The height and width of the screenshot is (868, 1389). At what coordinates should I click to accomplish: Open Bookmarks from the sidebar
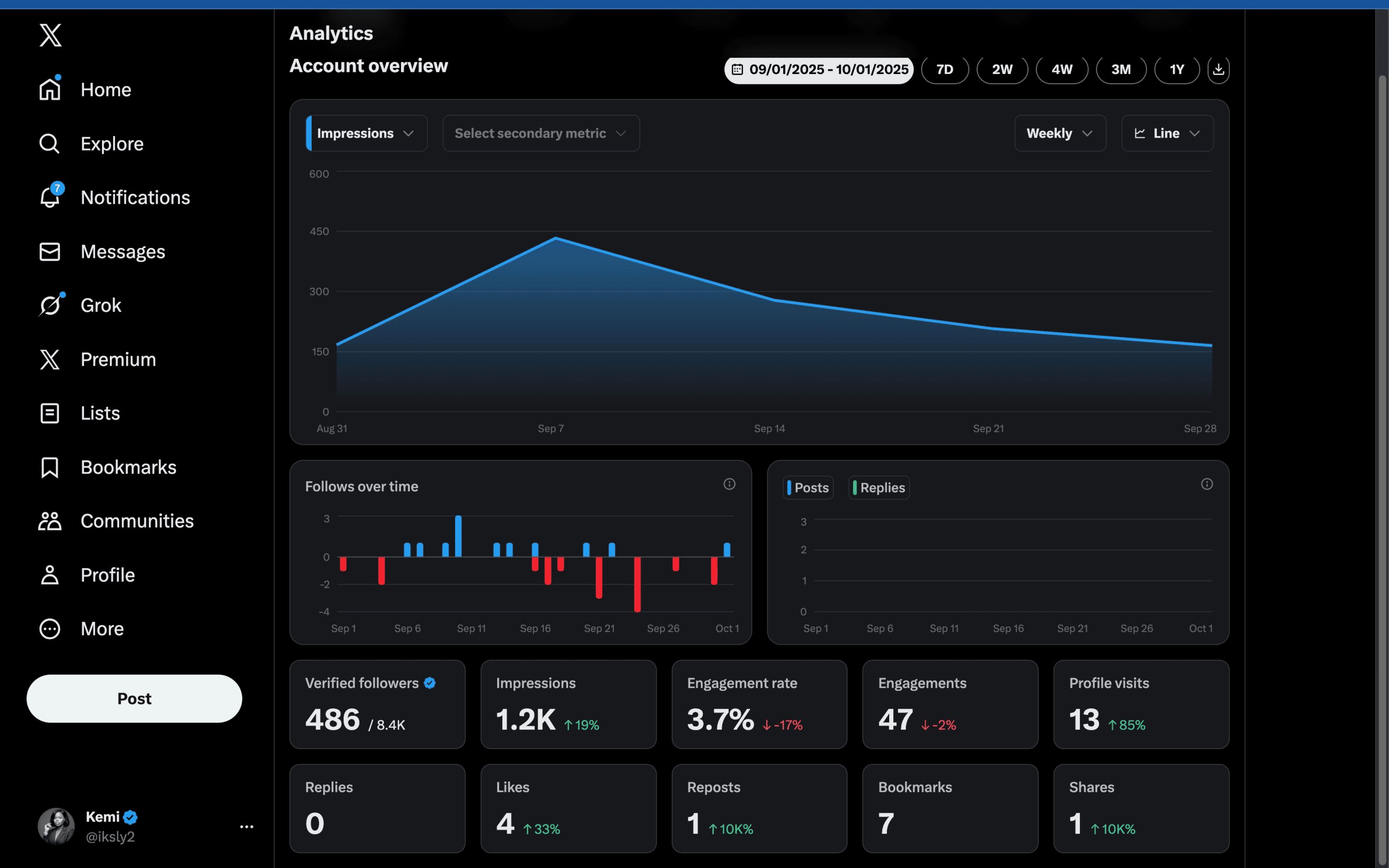click(128, 467)
